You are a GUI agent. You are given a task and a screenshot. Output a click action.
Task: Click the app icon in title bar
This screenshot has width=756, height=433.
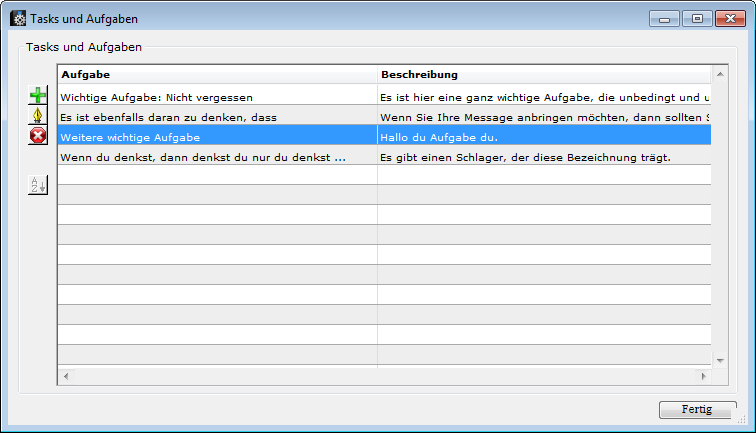coord(18,19)
